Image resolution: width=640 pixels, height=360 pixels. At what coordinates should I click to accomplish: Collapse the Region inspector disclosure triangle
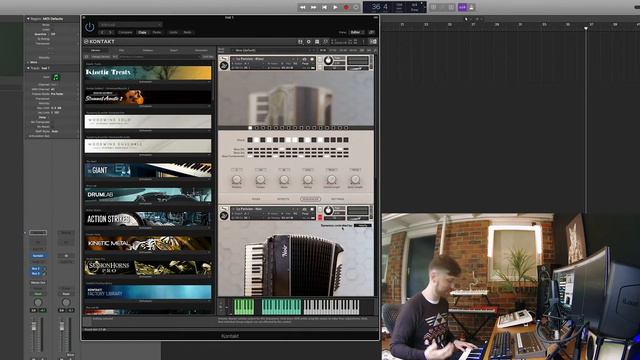point(28,19)
